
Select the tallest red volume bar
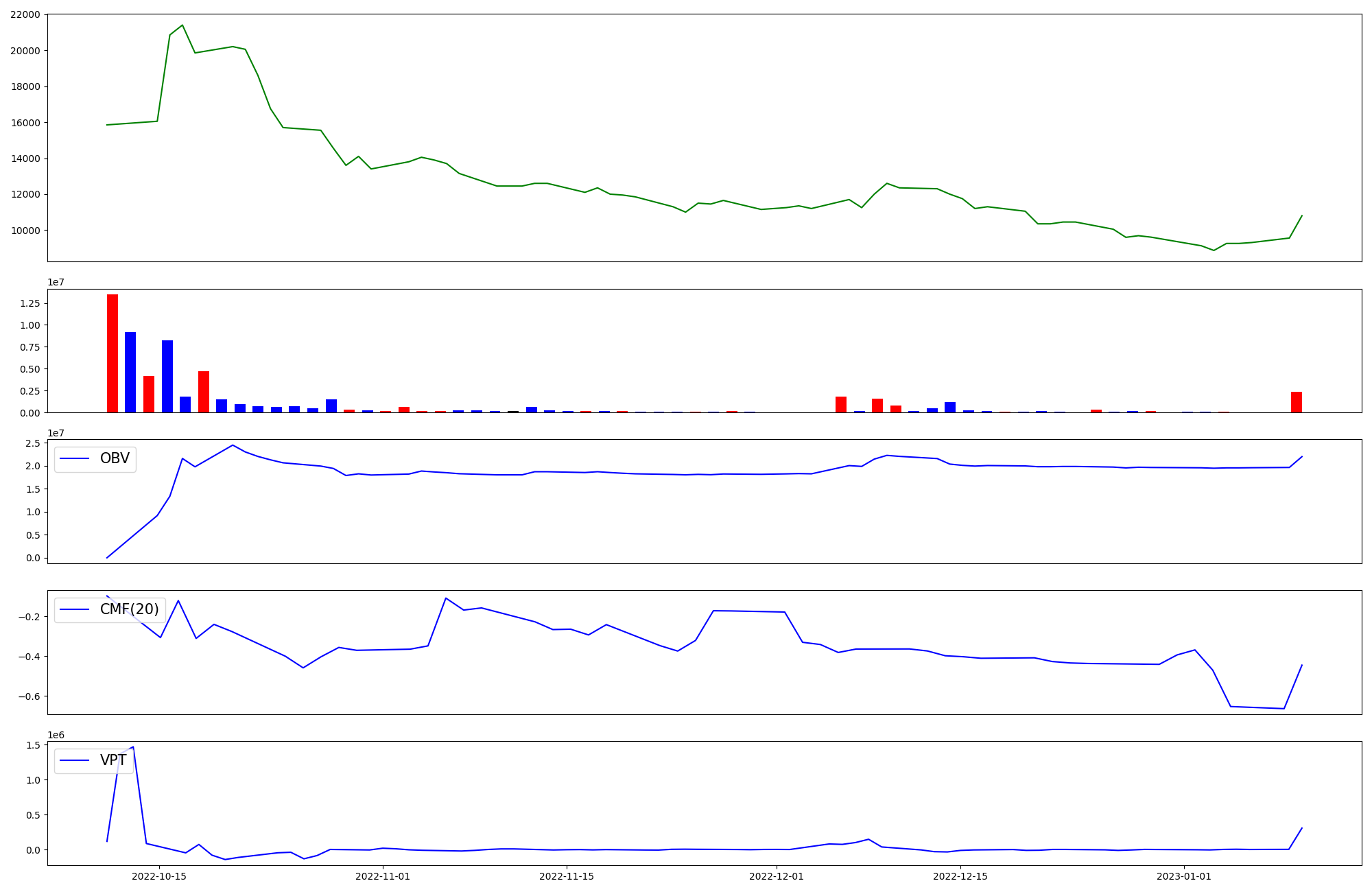[113, 353]
